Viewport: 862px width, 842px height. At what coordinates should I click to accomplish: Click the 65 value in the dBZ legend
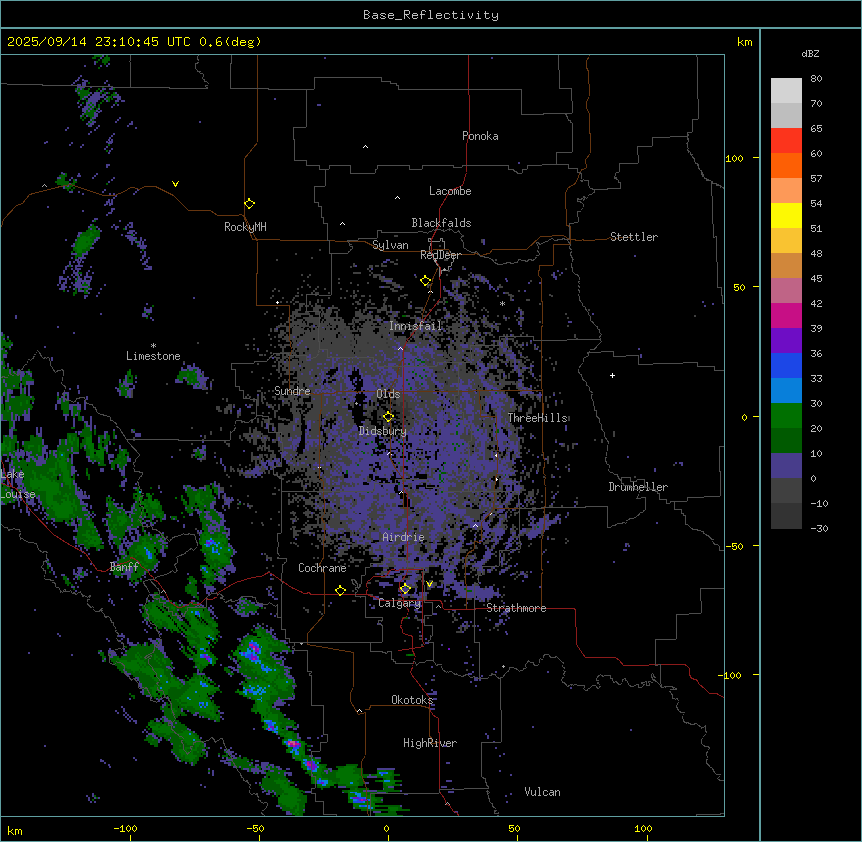[816, 129]
